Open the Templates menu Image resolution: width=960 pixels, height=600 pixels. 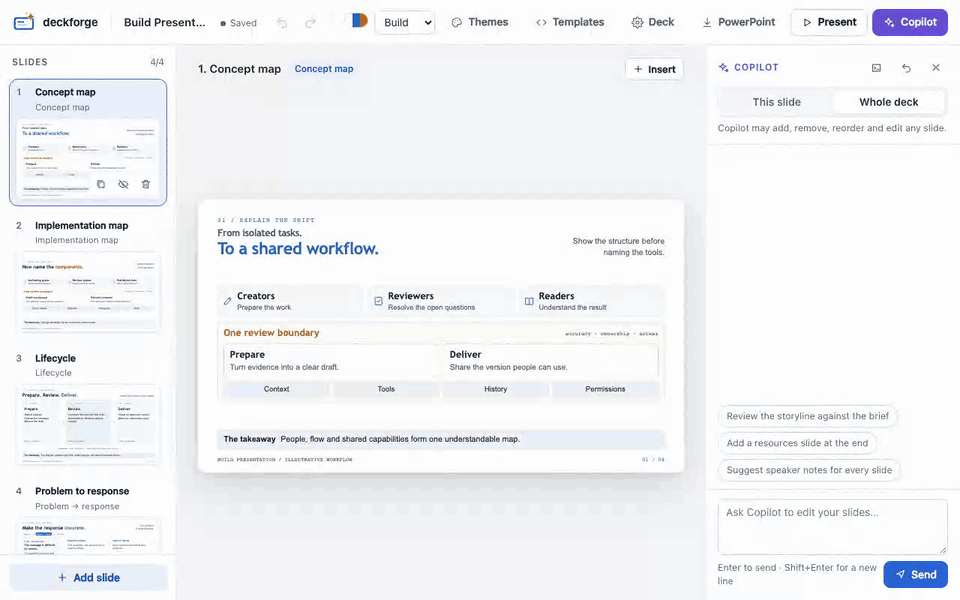click(x=570, y=22)
